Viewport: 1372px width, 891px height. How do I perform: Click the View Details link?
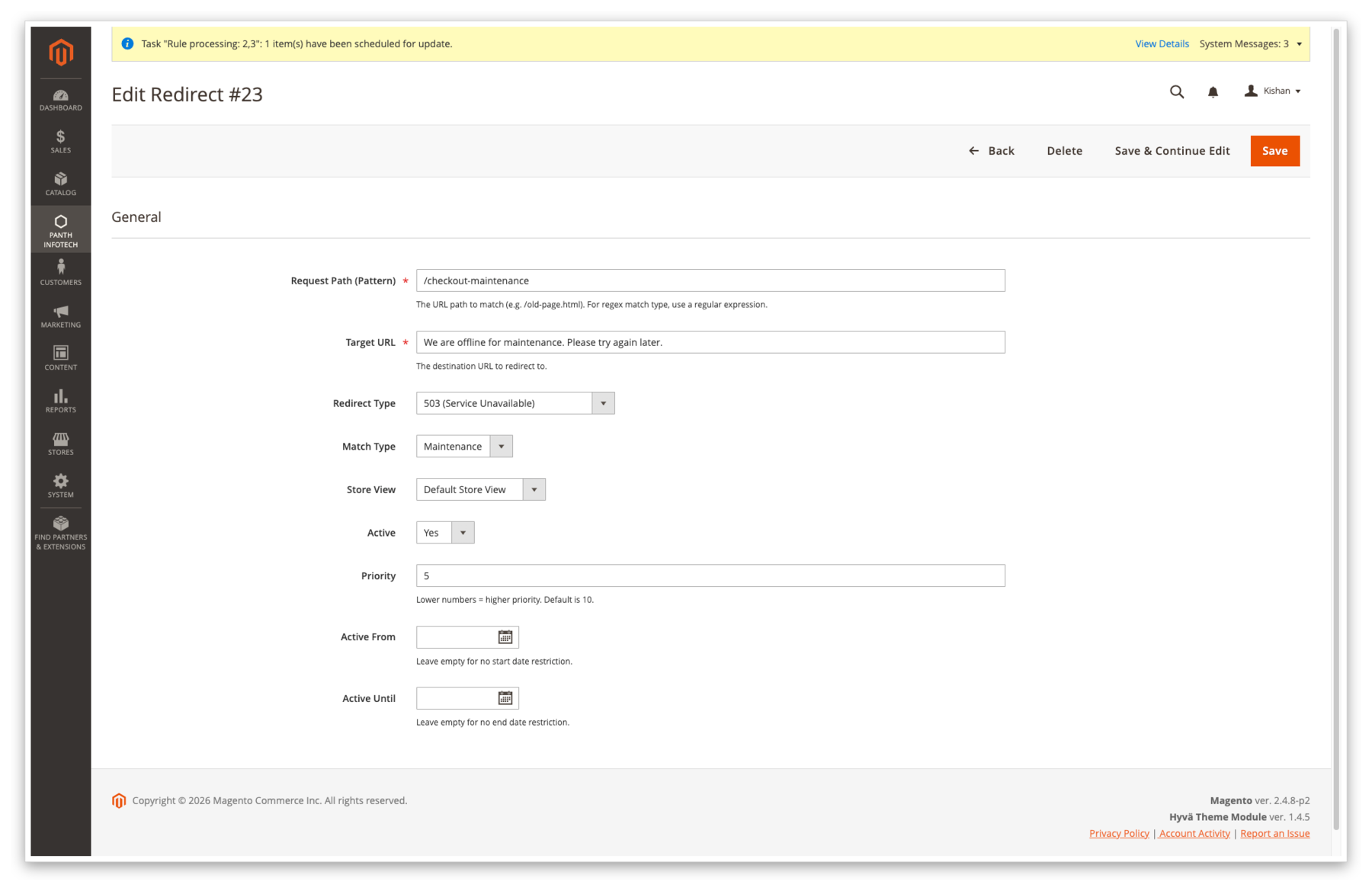1161,43
